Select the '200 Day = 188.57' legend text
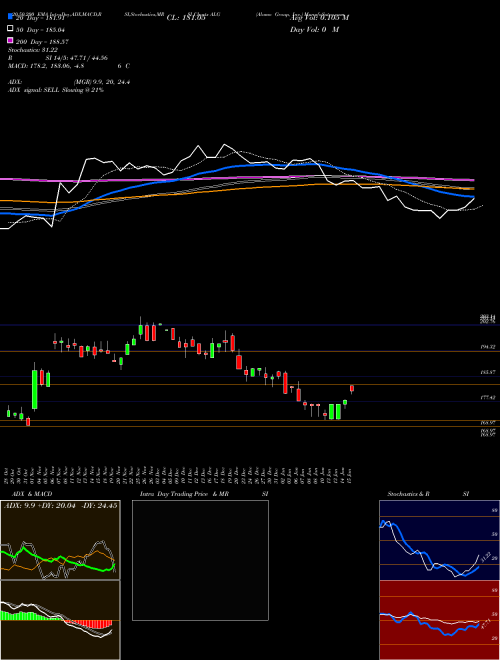Screen dimensions: 500x660 click(x=42, y=42)
